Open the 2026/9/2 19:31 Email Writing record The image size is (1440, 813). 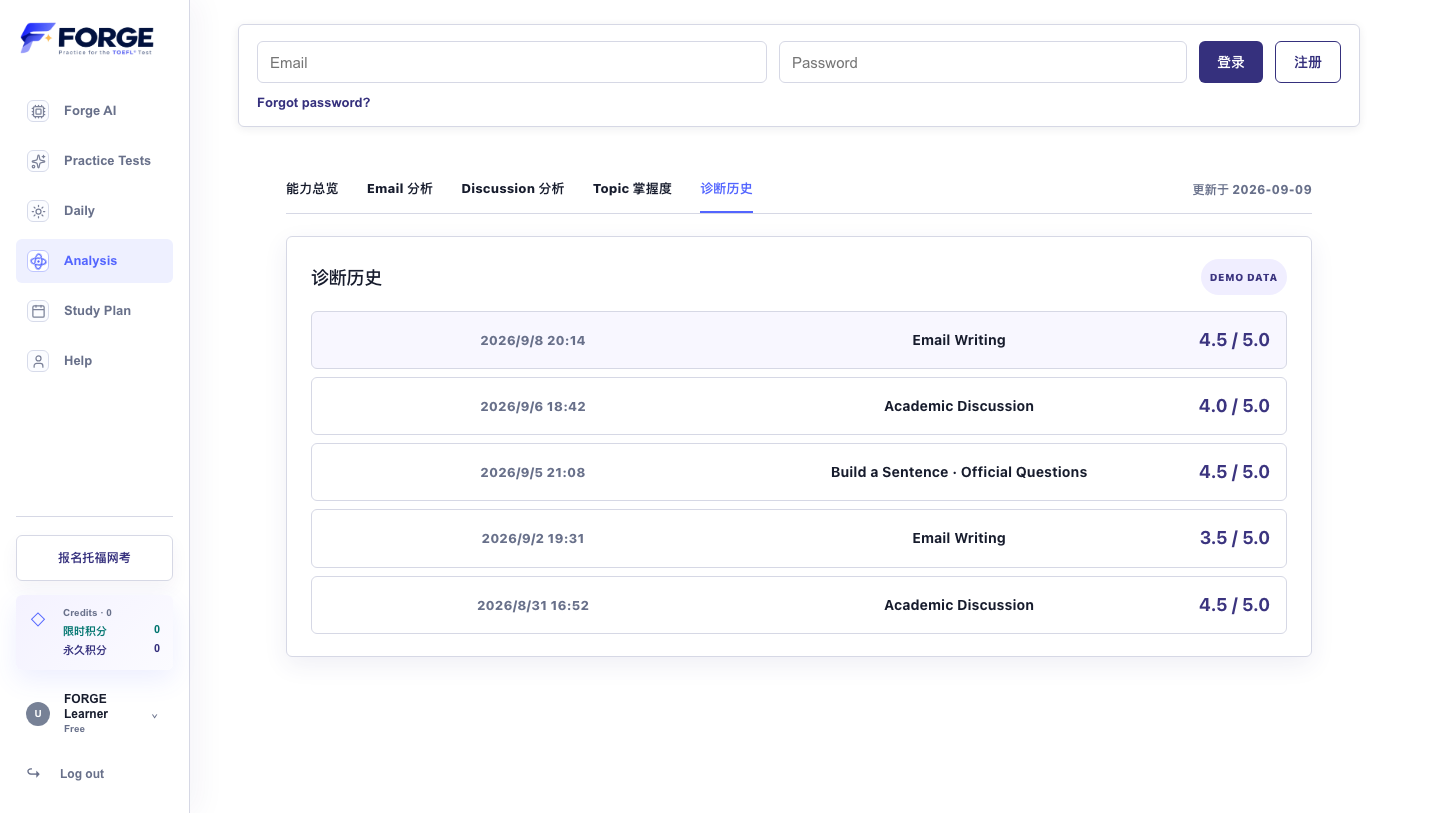(x=799, y=538)
